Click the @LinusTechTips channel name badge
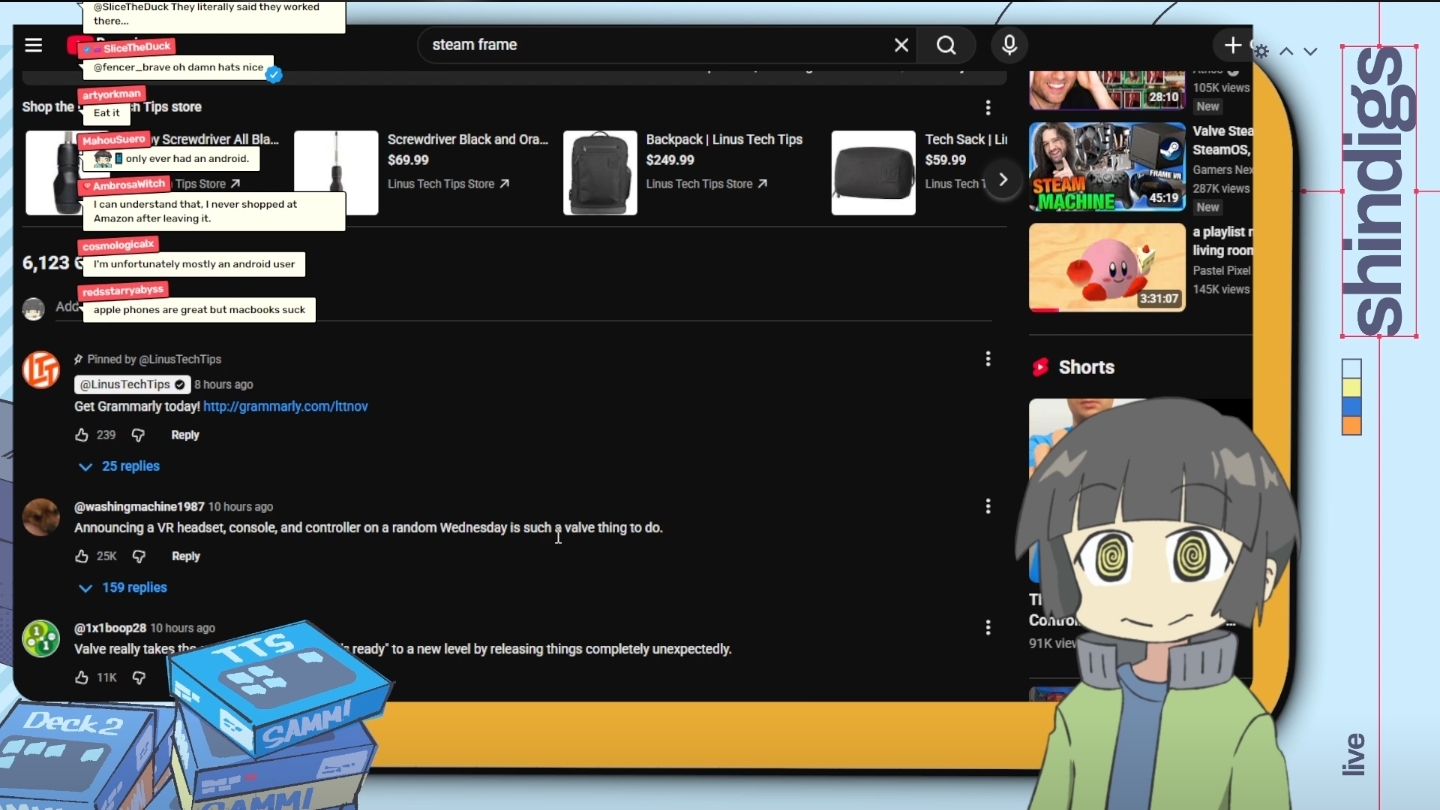 [132, 384]
